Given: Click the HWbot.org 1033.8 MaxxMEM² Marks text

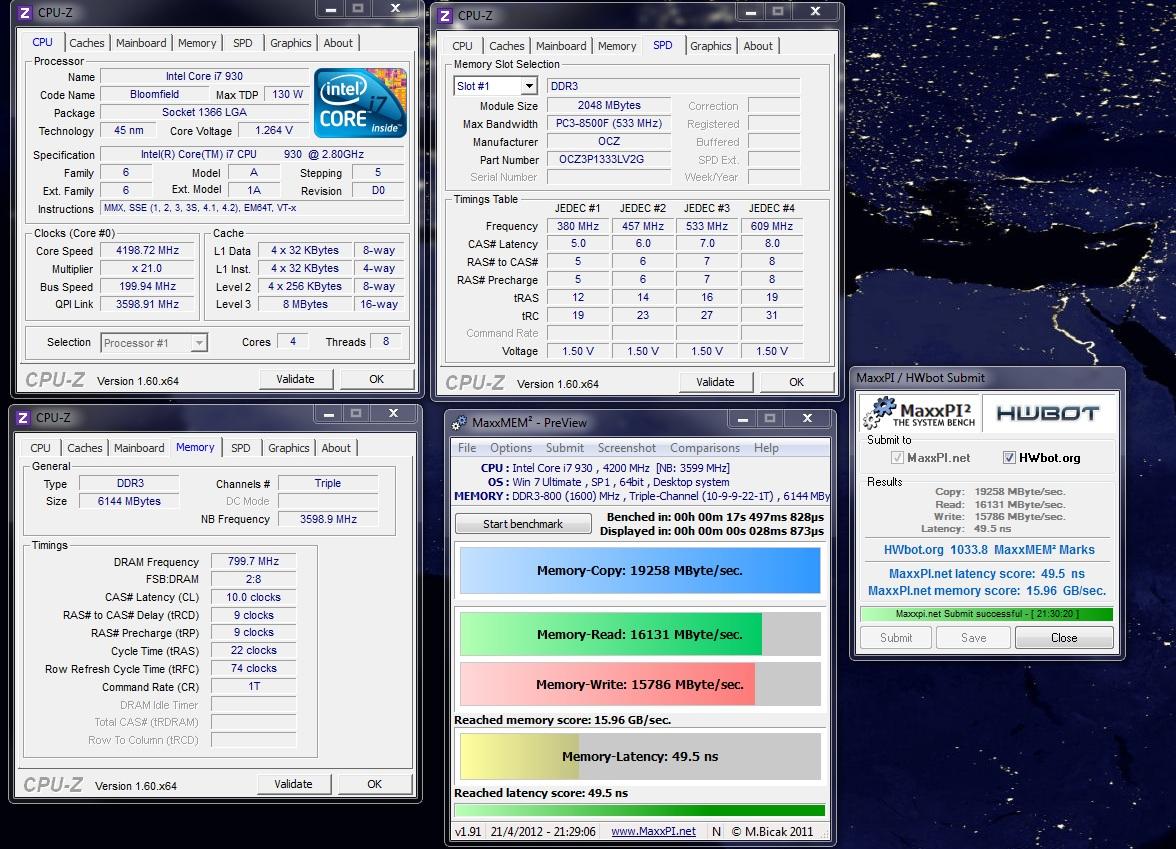Looking at the screenshot, I should (988, 550).
